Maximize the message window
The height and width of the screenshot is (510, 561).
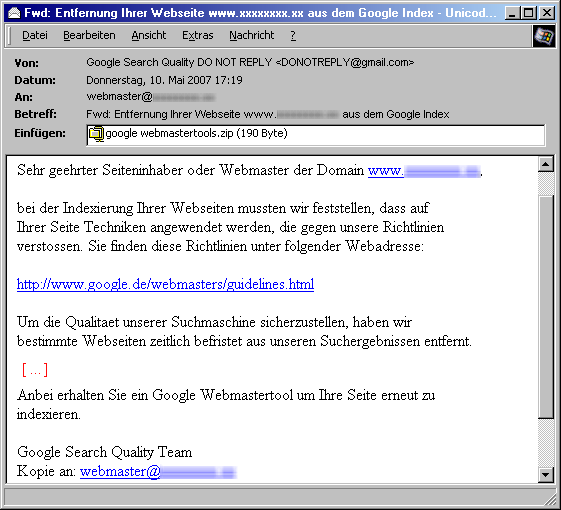[x=529, y=13]
